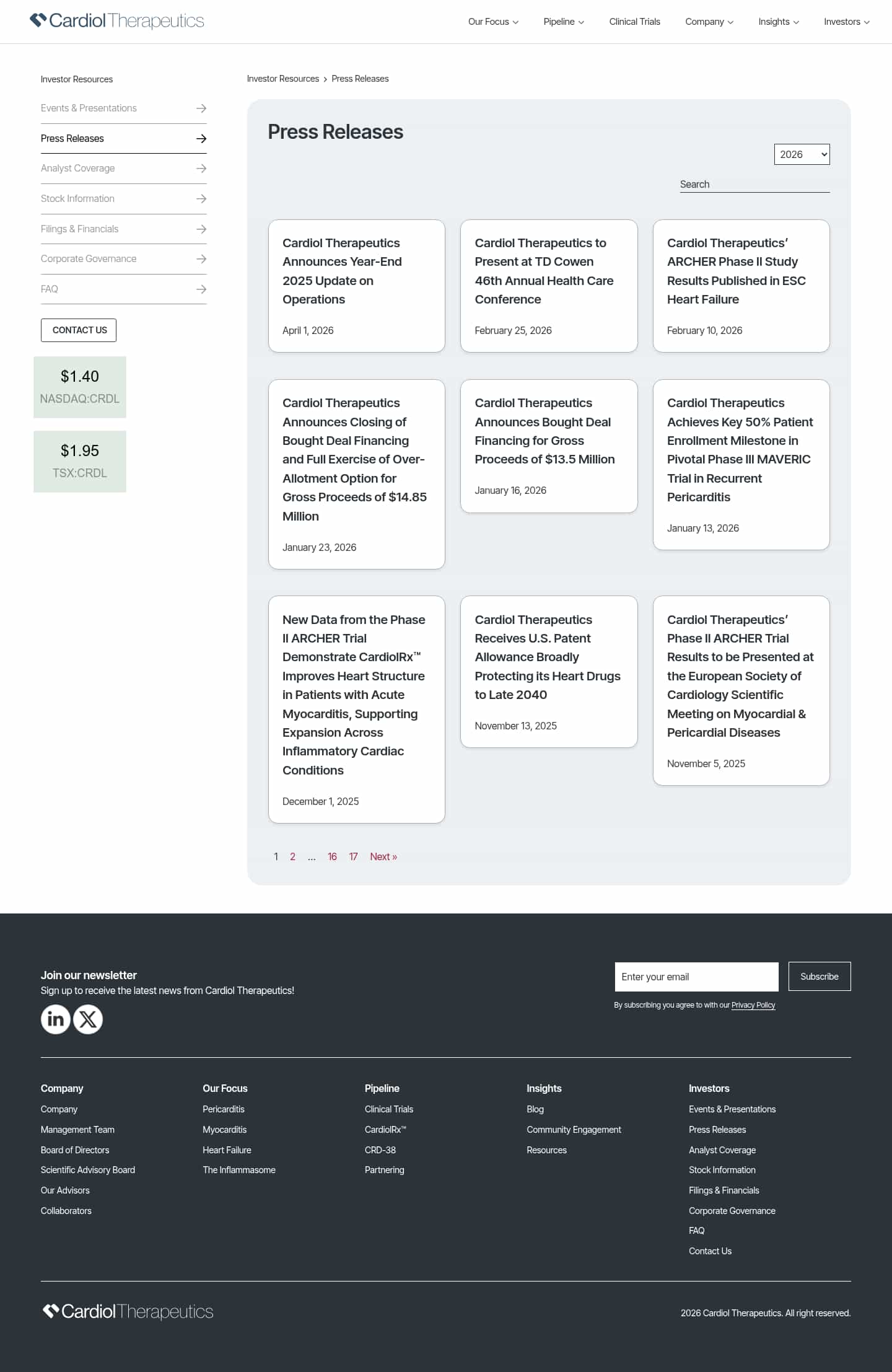Focus the Enter your email field
Image resolution: width=892 pixels, height=1372 pixels.
coord(696,977)
